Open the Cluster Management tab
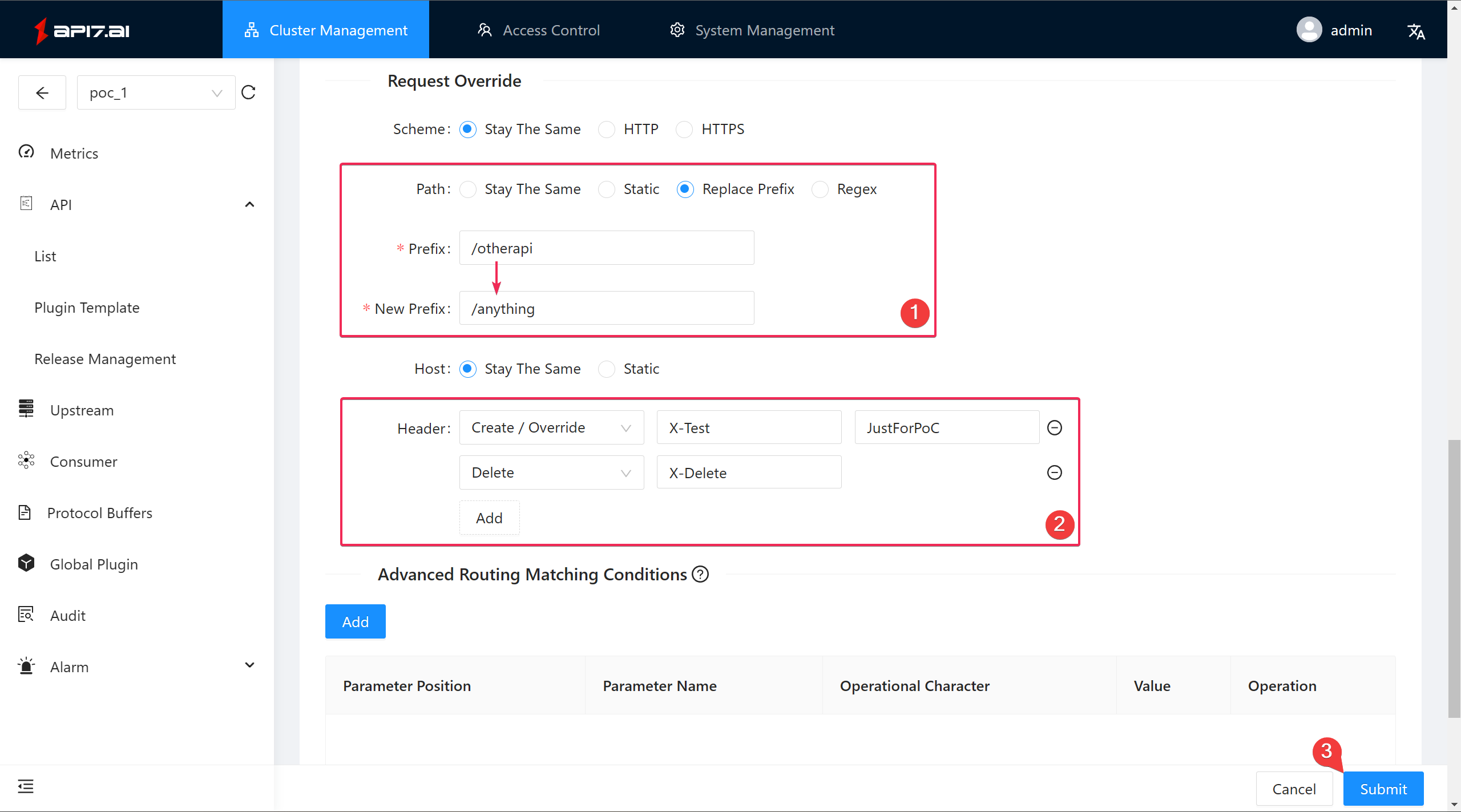This screenshot has width=1461, height=812. point(326,30)
